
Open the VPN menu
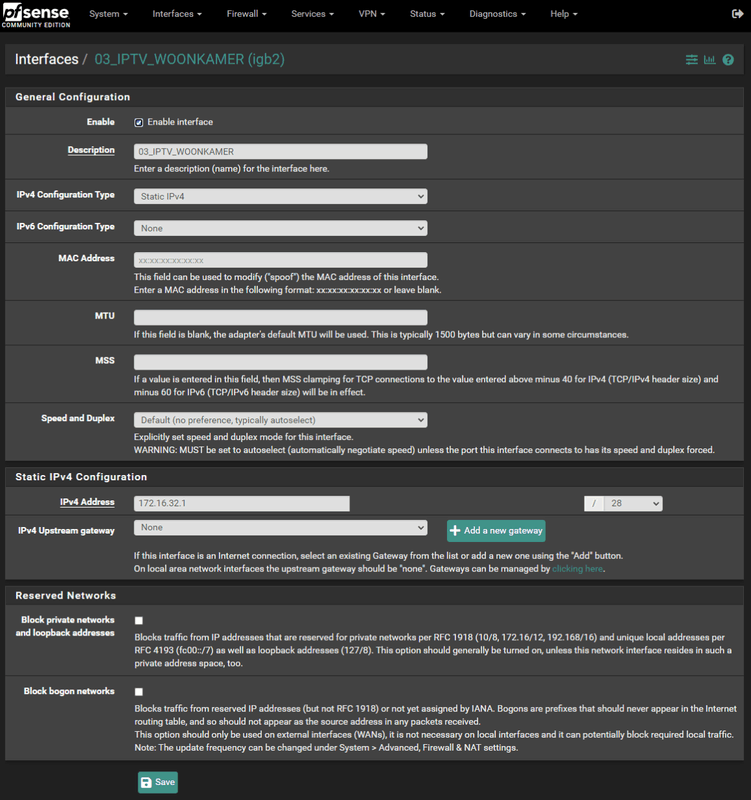(371, 14)
